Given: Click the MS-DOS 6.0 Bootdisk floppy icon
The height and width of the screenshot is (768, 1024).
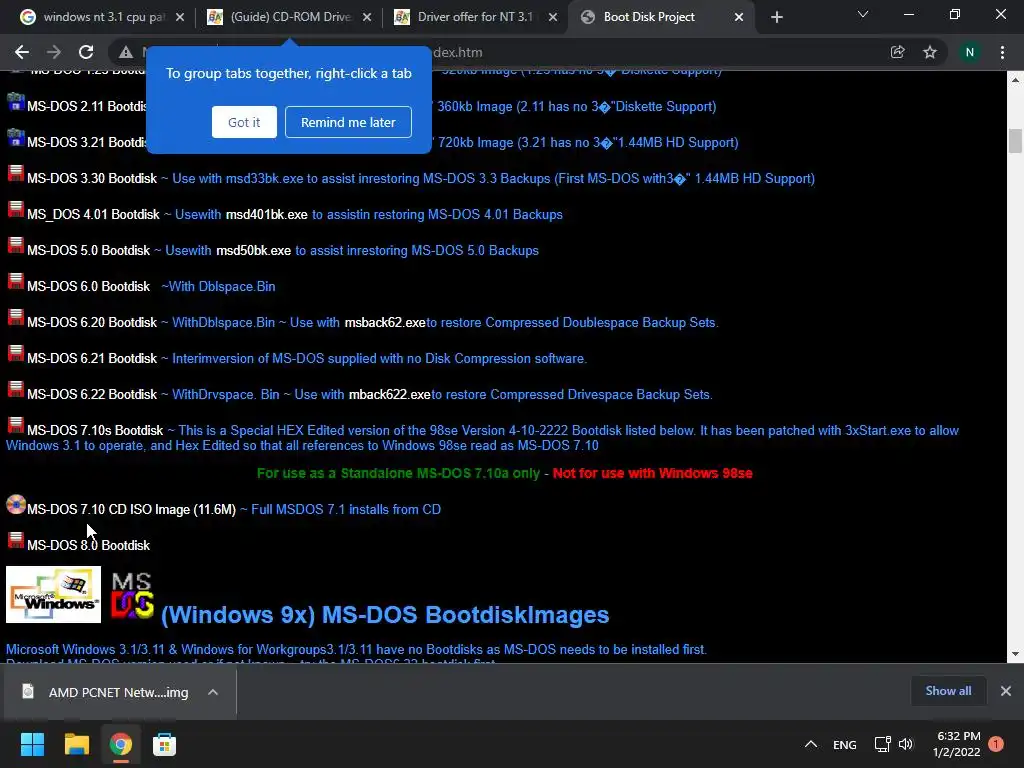Looking at the screenshot, I should [16, 281].
